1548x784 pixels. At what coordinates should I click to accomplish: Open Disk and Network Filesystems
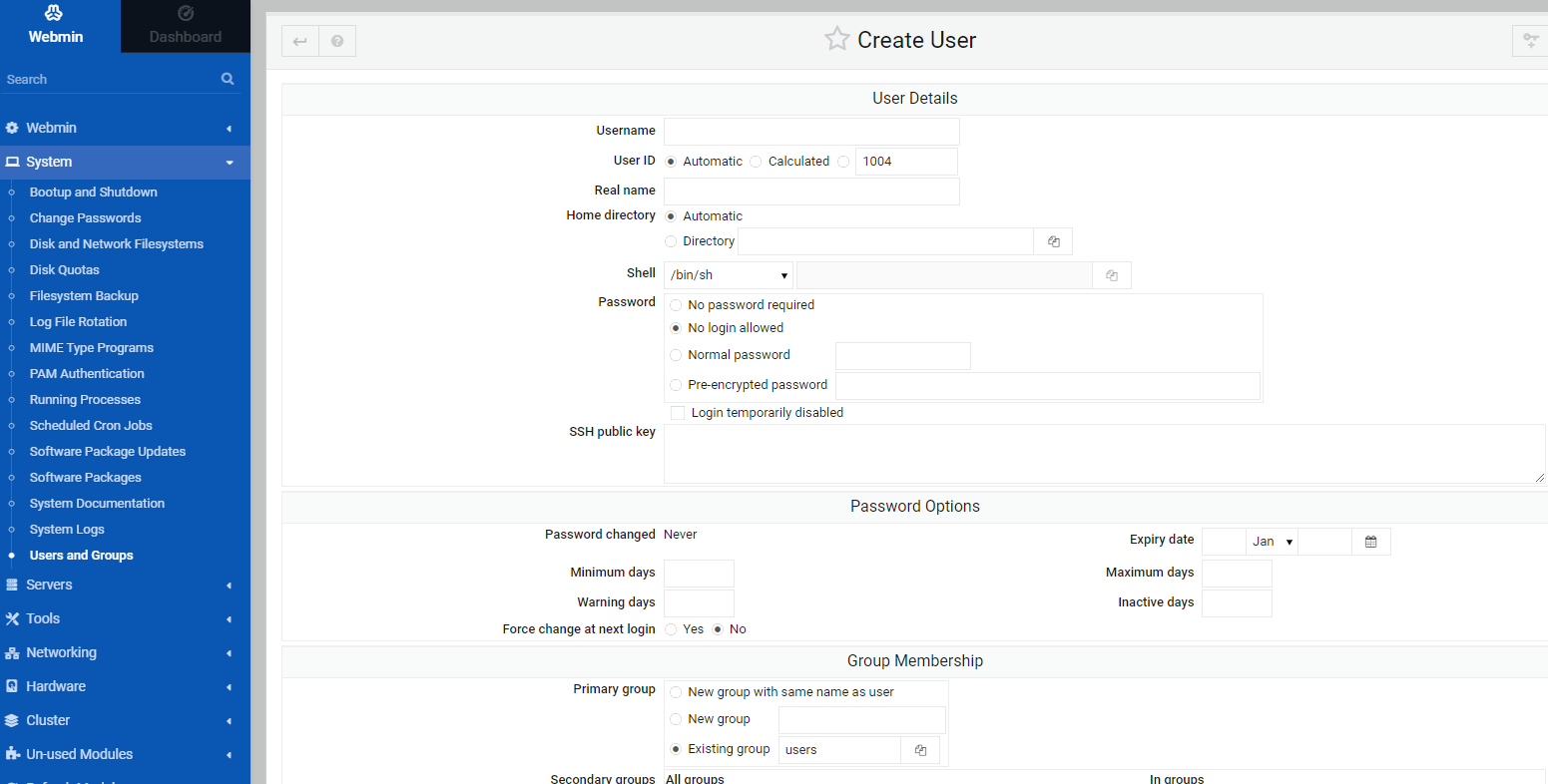click(116, 244)
